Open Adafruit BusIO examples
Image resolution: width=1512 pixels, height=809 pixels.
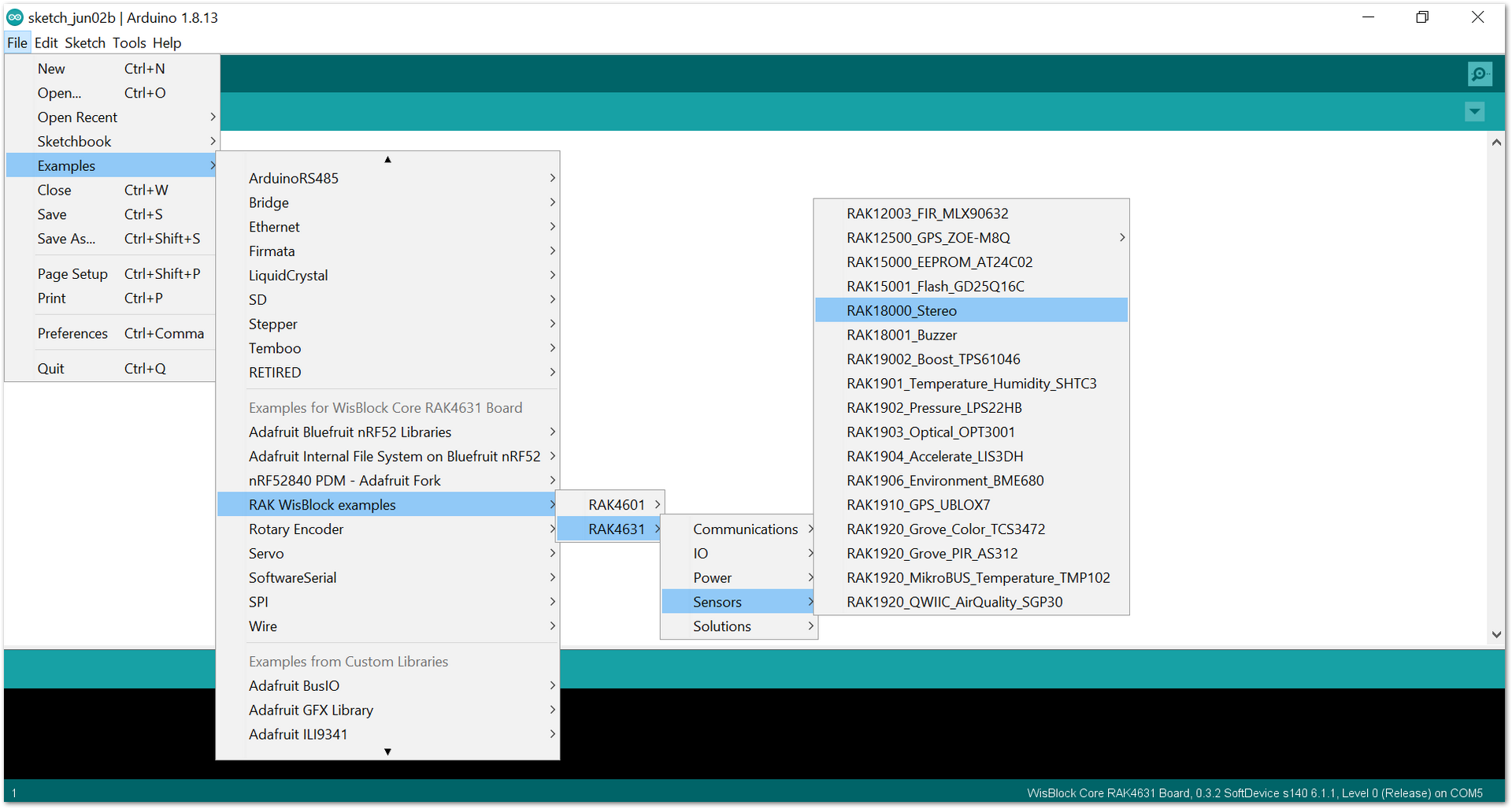pyautogui.click(x=387, y=686)
